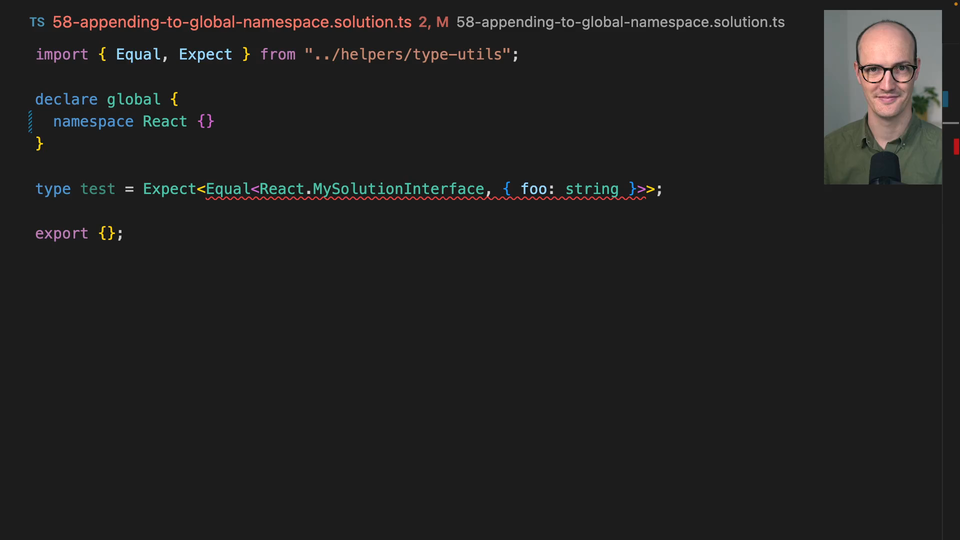Click the grey breadcrumb filename 58-appending-to-global-namespace.solution.ts
The width and height of the screenshot is (960, 540).
click(620, 22)
